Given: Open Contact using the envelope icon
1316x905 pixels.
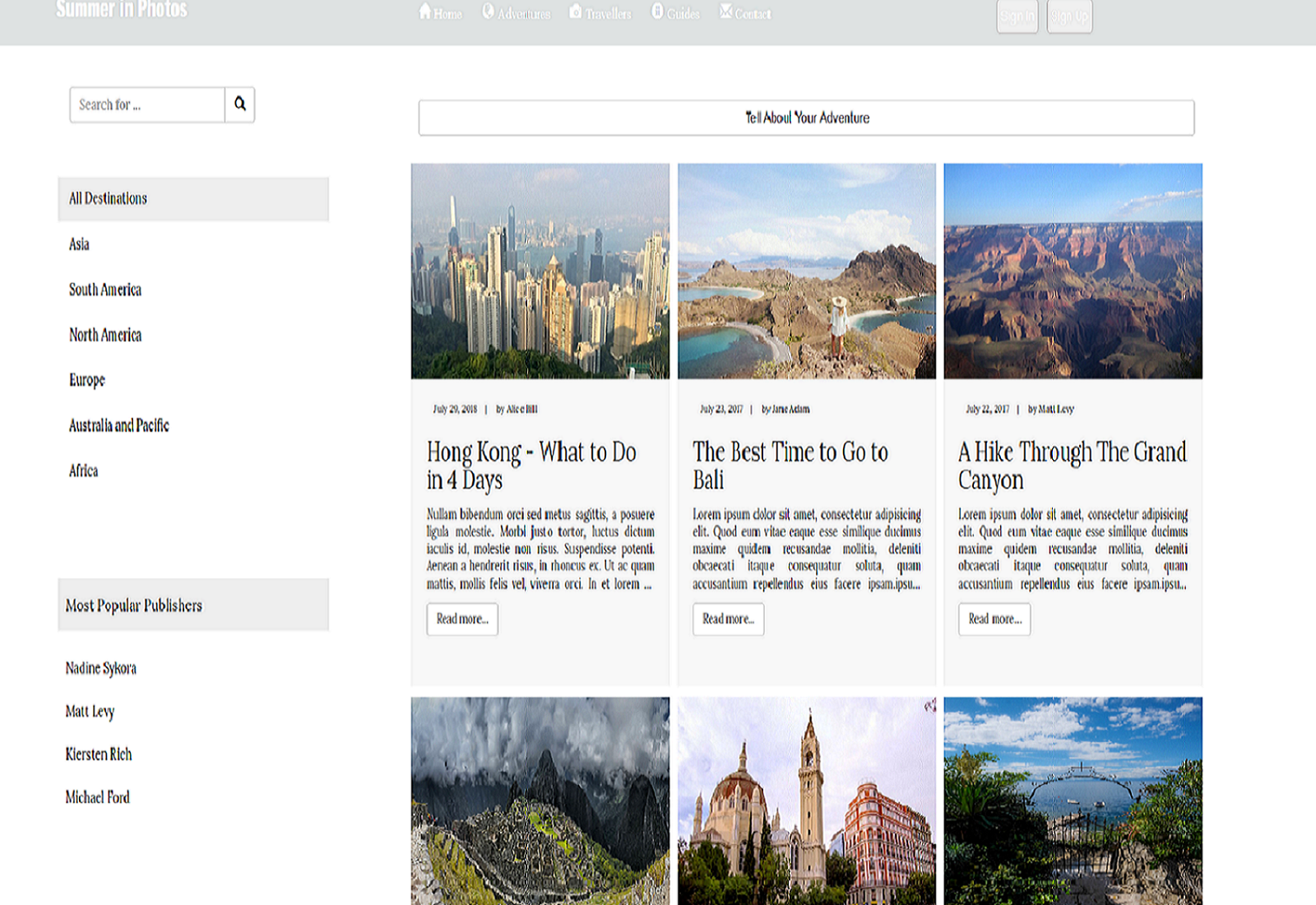Looking at the screenshot, I should click(726, 12).
